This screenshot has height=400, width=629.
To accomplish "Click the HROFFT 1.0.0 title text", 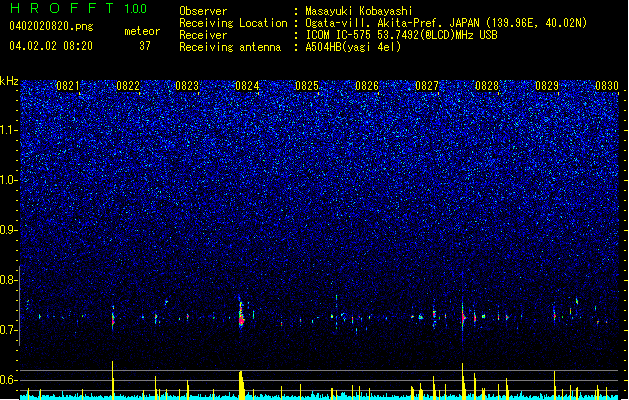I will [x=78, y=8].
